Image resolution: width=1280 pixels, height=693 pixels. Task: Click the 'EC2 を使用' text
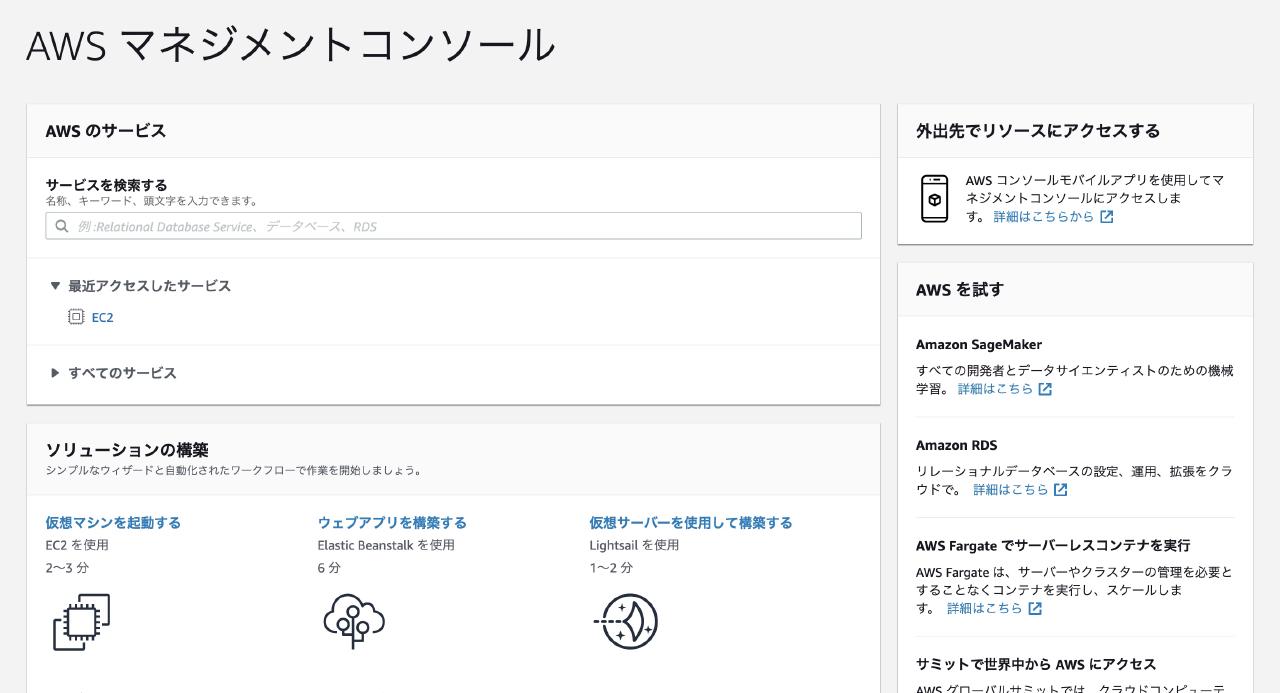77,545
